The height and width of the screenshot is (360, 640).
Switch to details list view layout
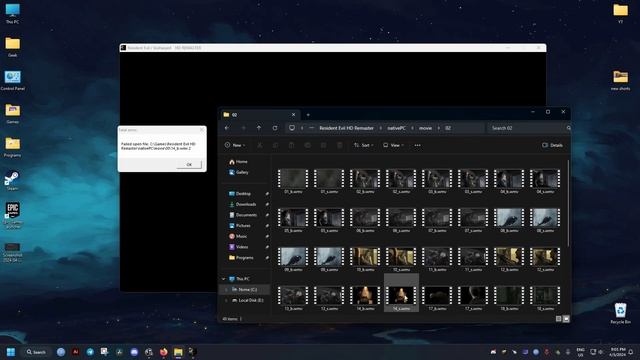point(558,319)
